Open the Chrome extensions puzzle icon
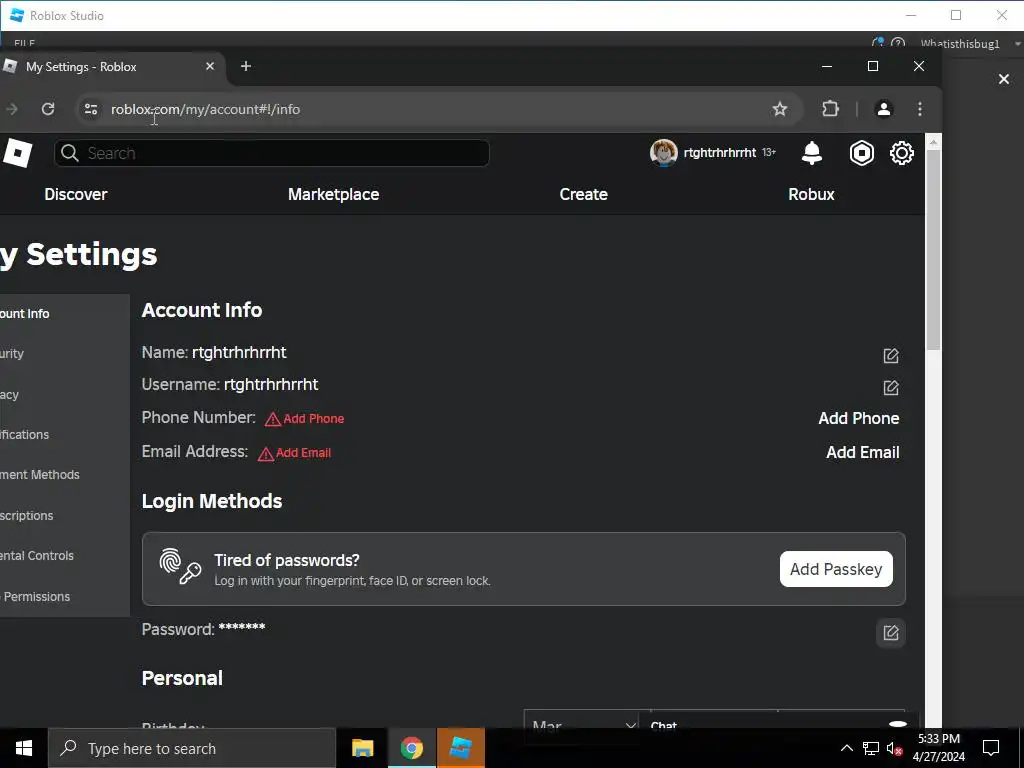This screenshot has height=768, width=1024. [830, 109]
